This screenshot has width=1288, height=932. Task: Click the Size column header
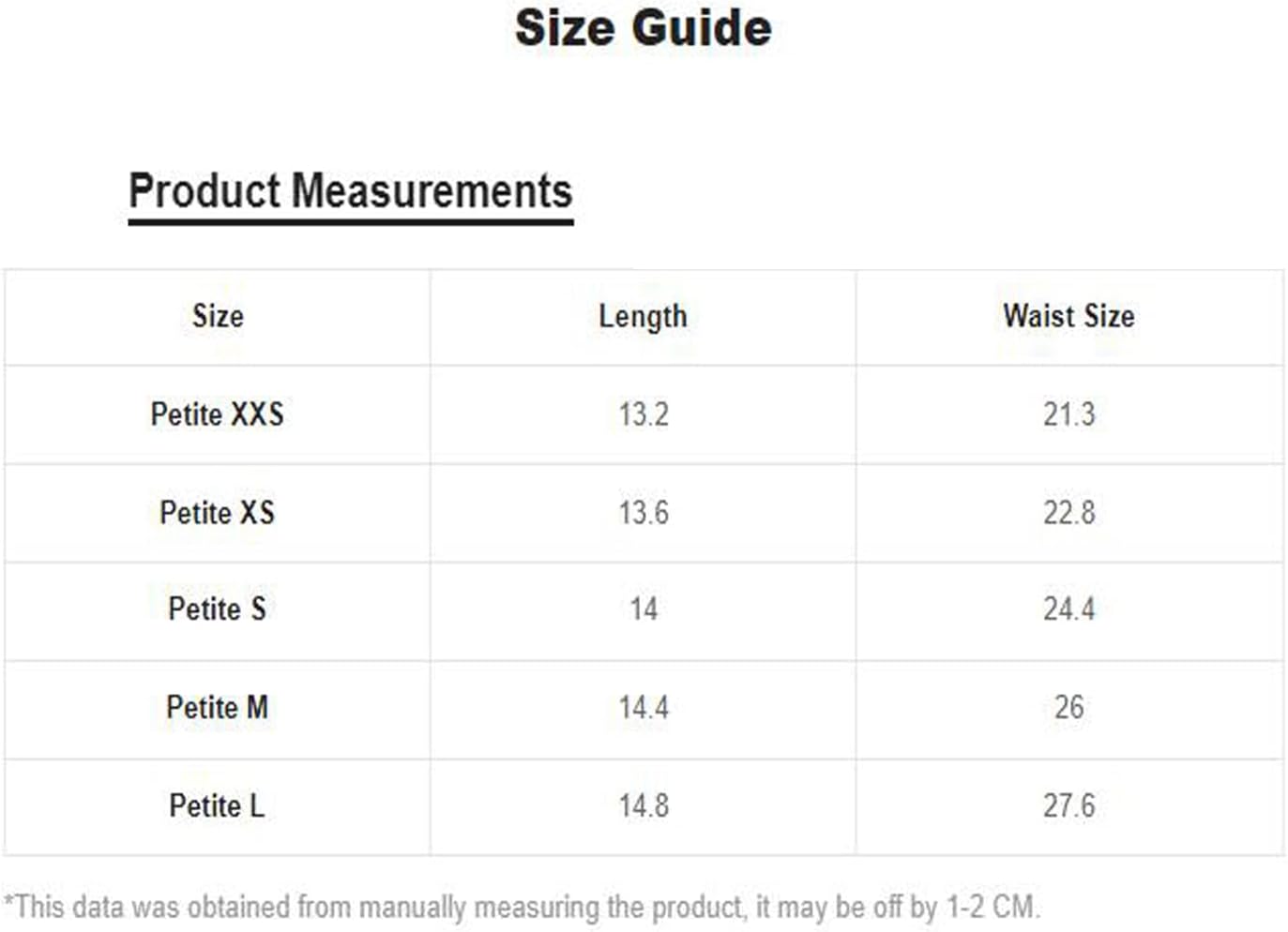pos(218,316)
